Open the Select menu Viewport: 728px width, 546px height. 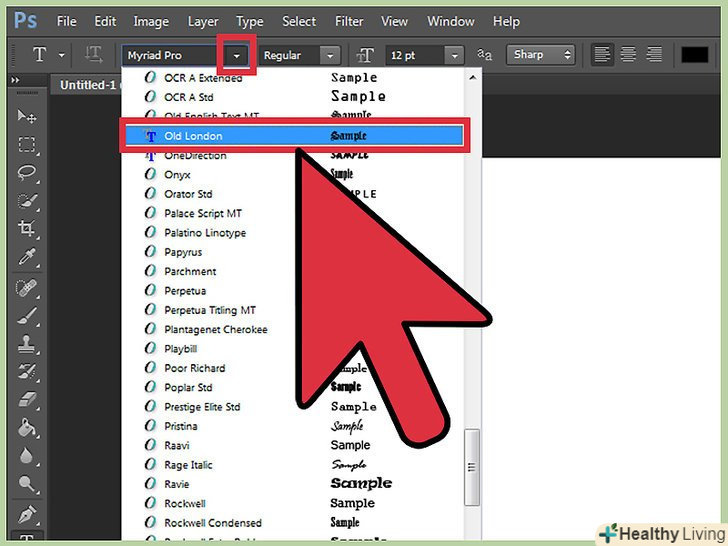point(299,21)
